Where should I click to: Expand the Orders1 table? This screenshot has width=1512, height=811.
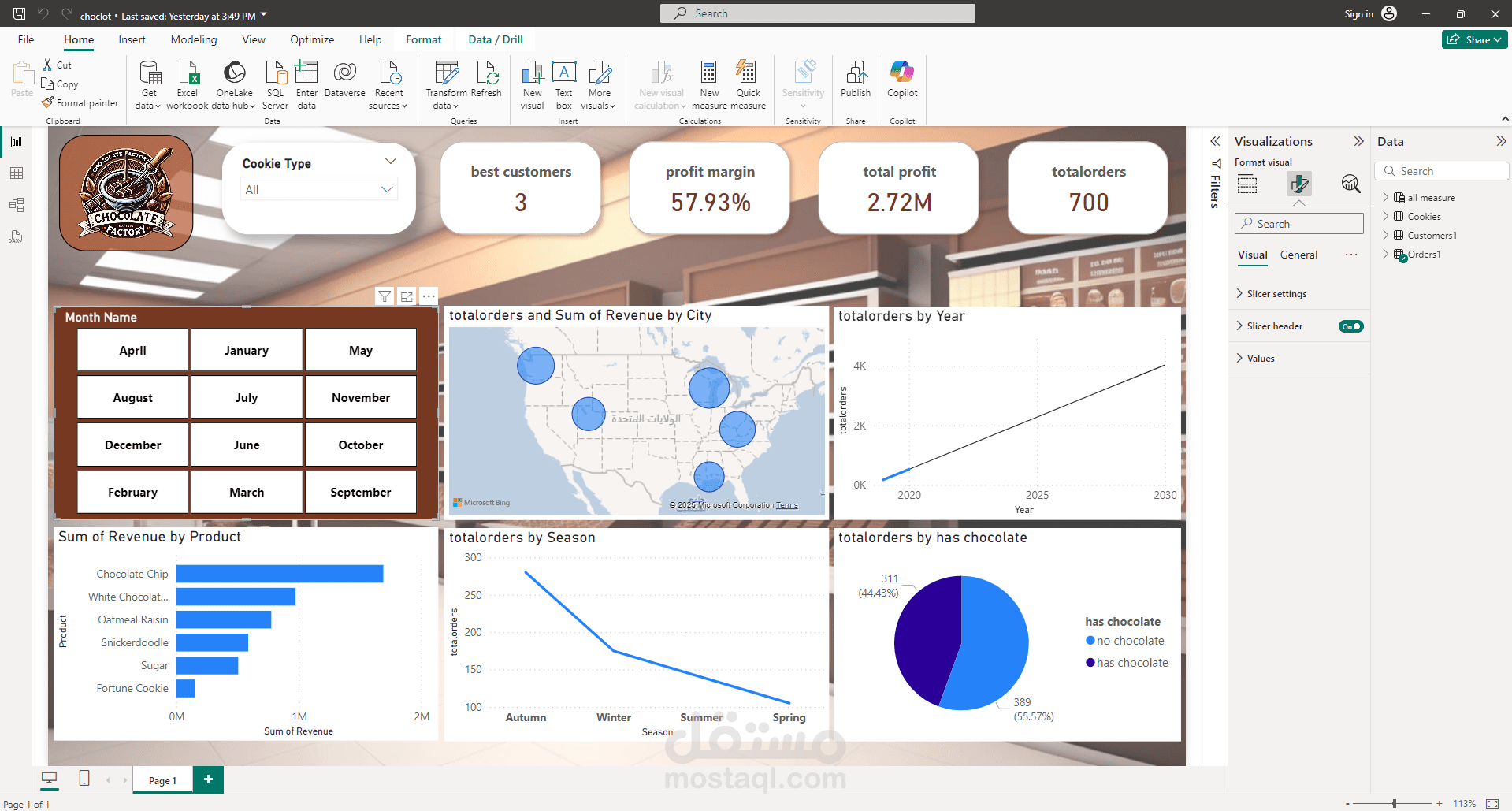[x=1386, y=254]
